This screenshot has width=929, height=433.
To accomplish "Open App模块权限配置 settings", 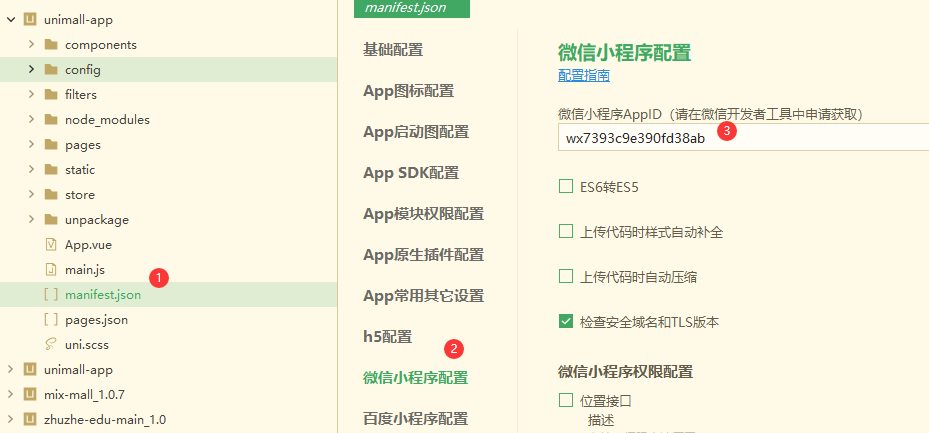I will coord(424,213).
